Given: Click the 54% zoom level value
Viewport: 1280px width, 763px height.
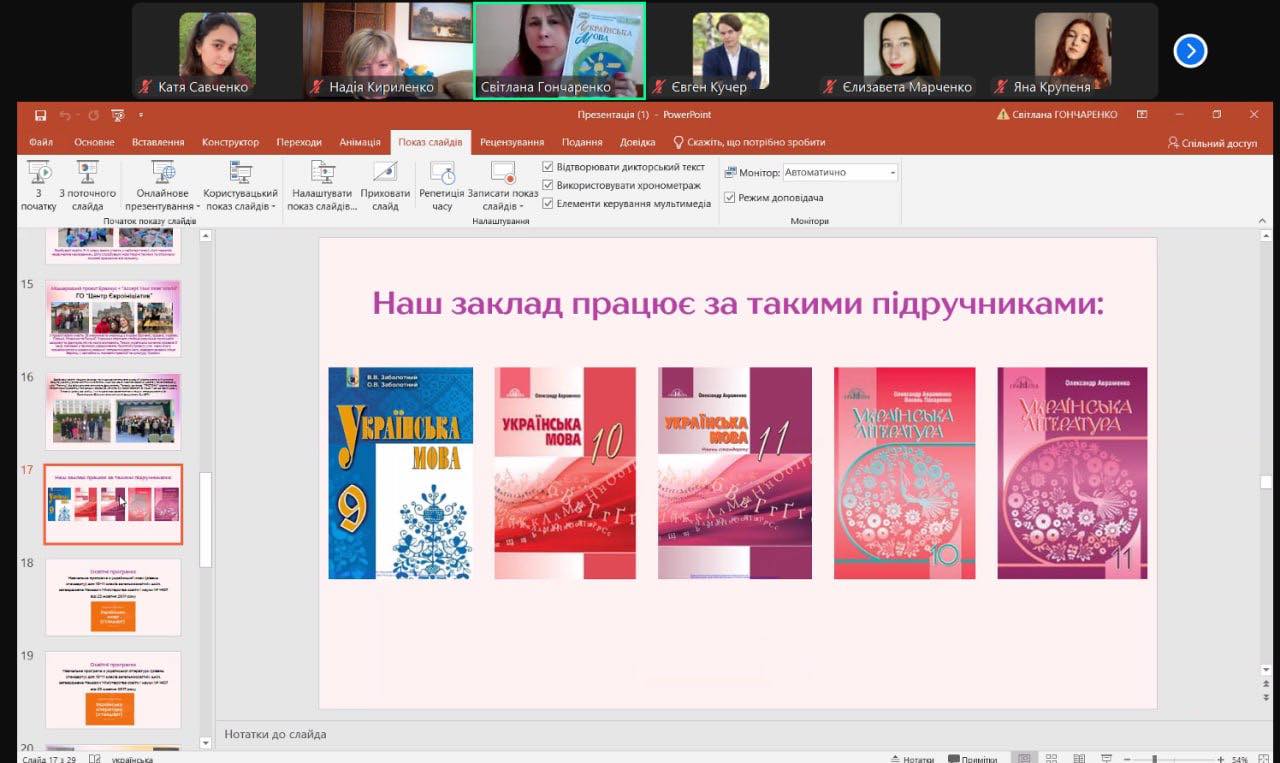Looking at the screenshot, I should click(1239, 759).
